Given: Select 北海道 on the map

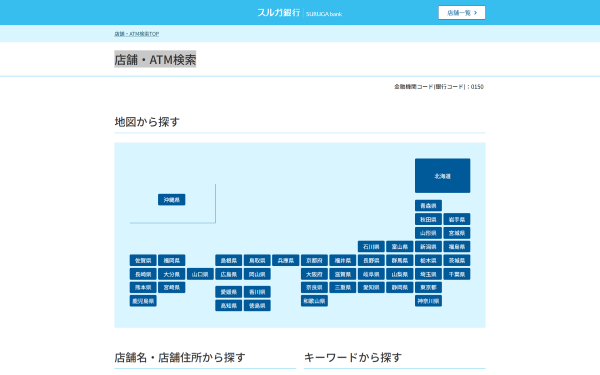Looking at the screenshot, I should coord(442,176).
